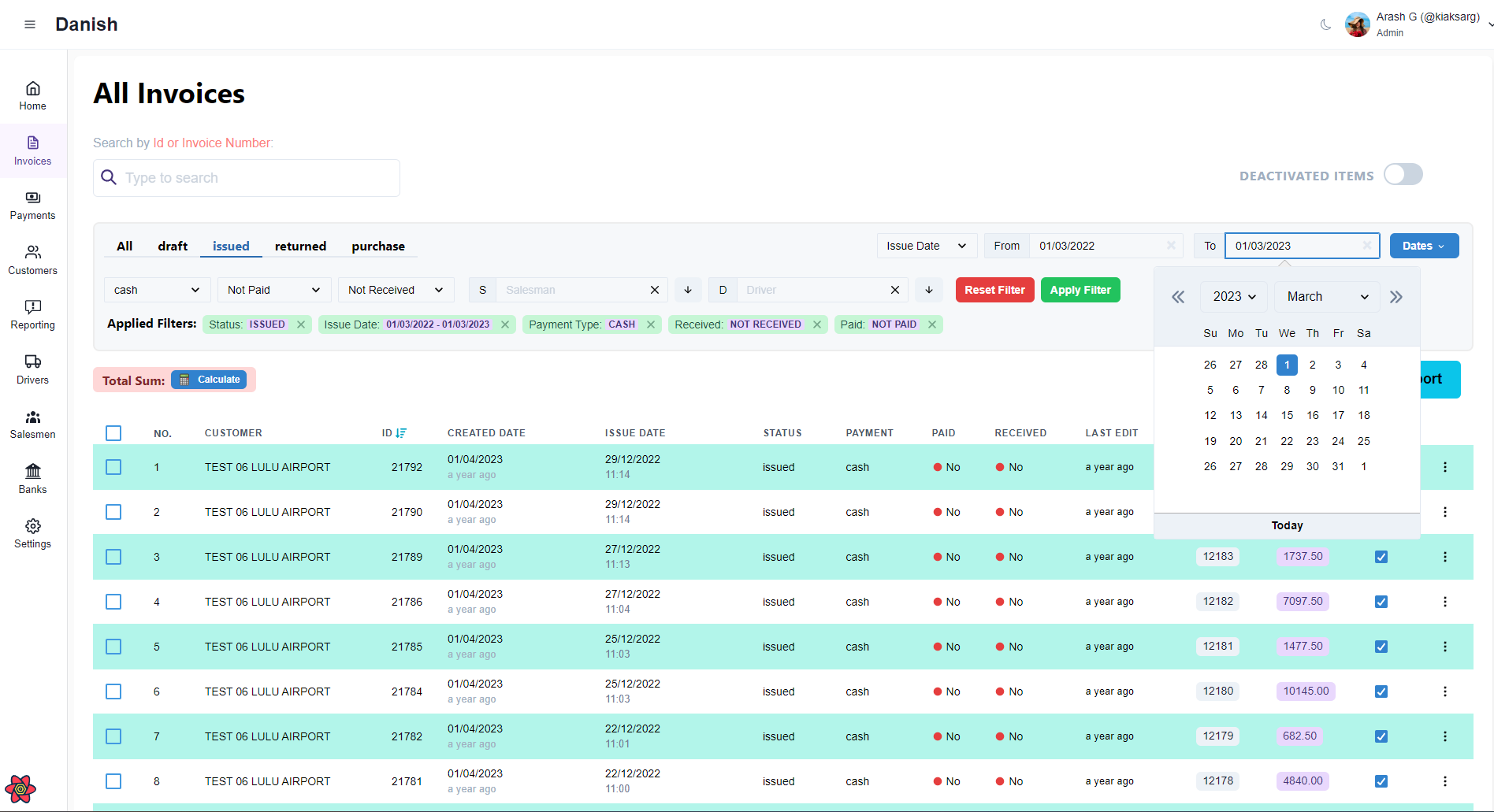This screenshot has height=812, width=1494.
Task: Click amount badge 10145.00
Action: pos(1306,691)
